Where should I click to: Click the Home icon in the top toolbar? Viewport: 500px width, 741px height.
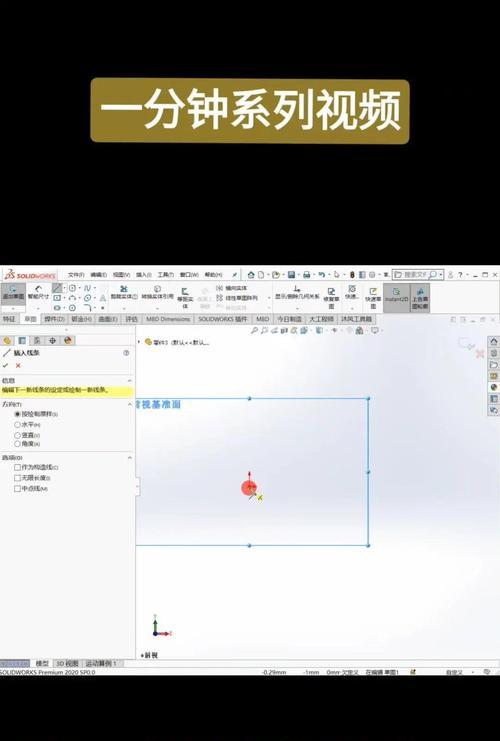point(251,275)
